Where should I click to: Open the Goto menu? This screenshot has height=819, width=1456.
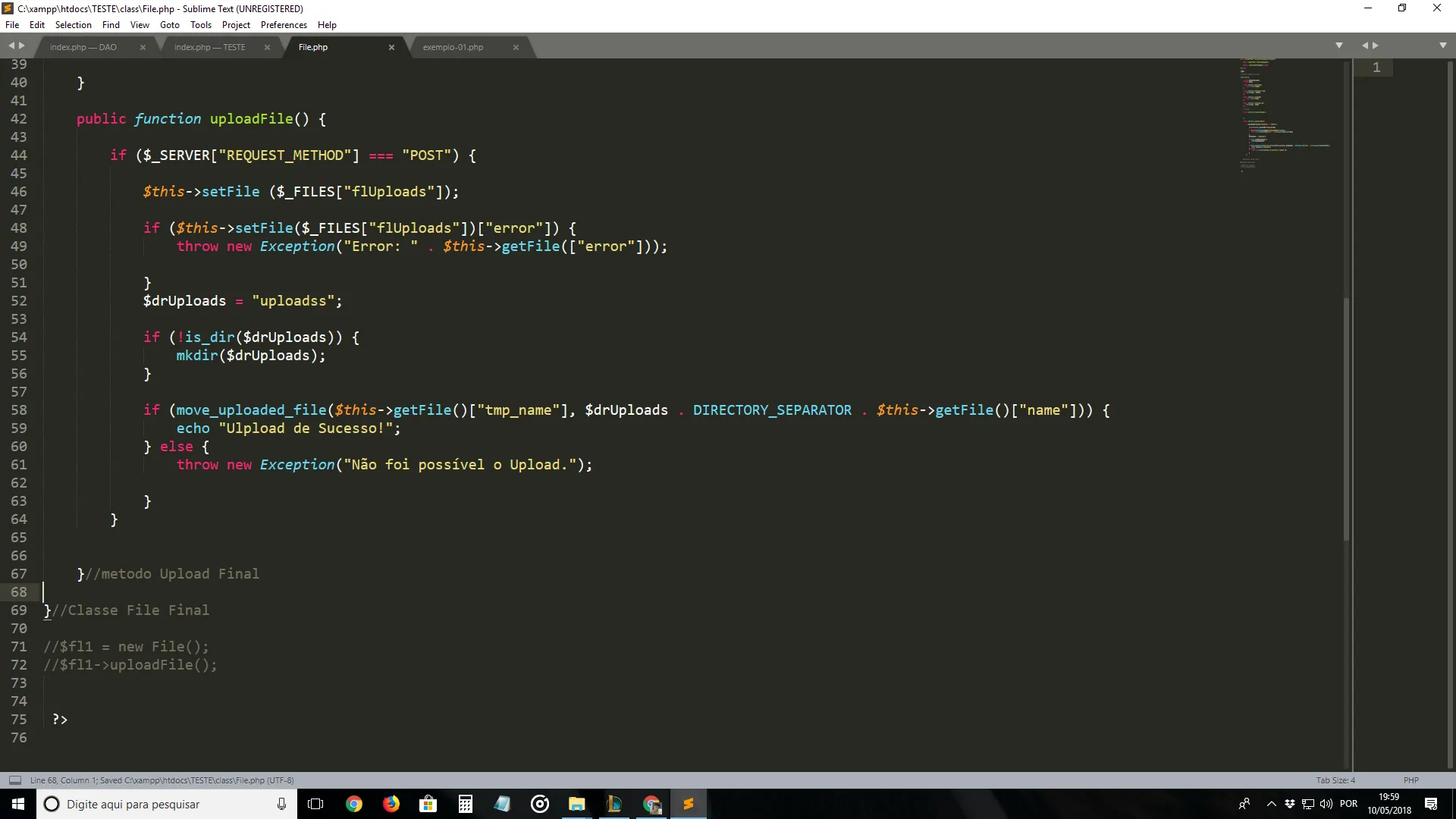(170, 25)
